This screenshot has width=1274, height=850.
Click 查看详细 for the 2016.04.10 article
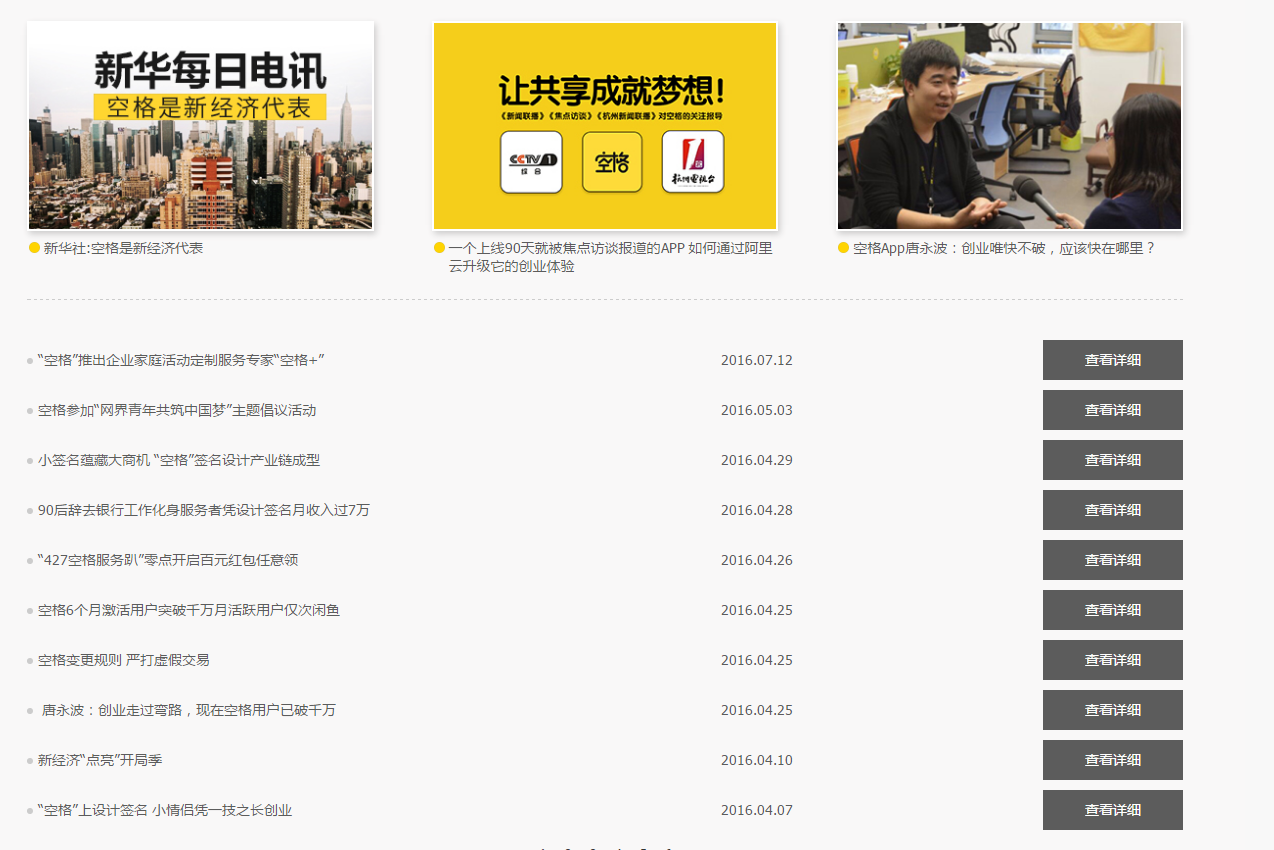click(x=1113, y=760)
